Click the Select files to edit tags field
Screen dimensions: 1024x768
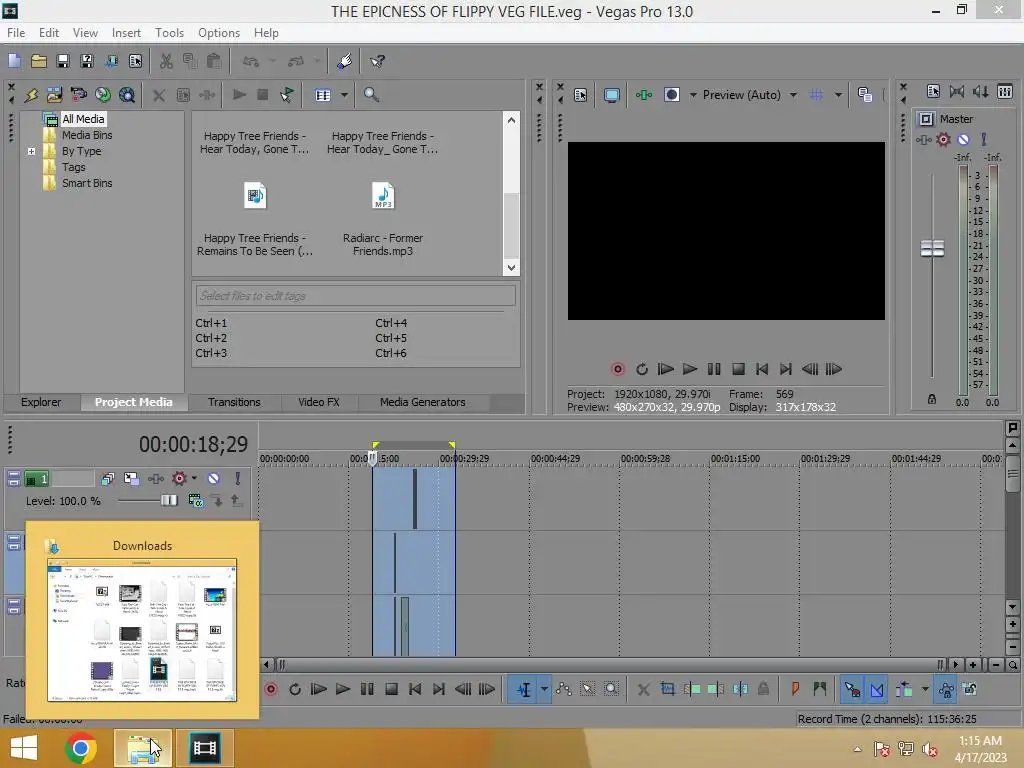tap(355, 296)
